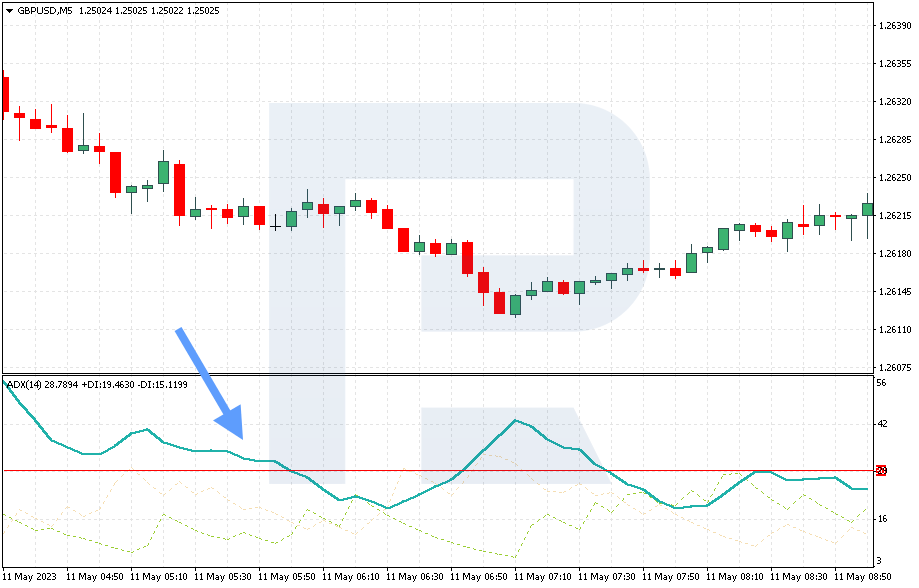Click the 3 value on indicator scale
This screenshot has width=919, height=588.
point(879,560)
